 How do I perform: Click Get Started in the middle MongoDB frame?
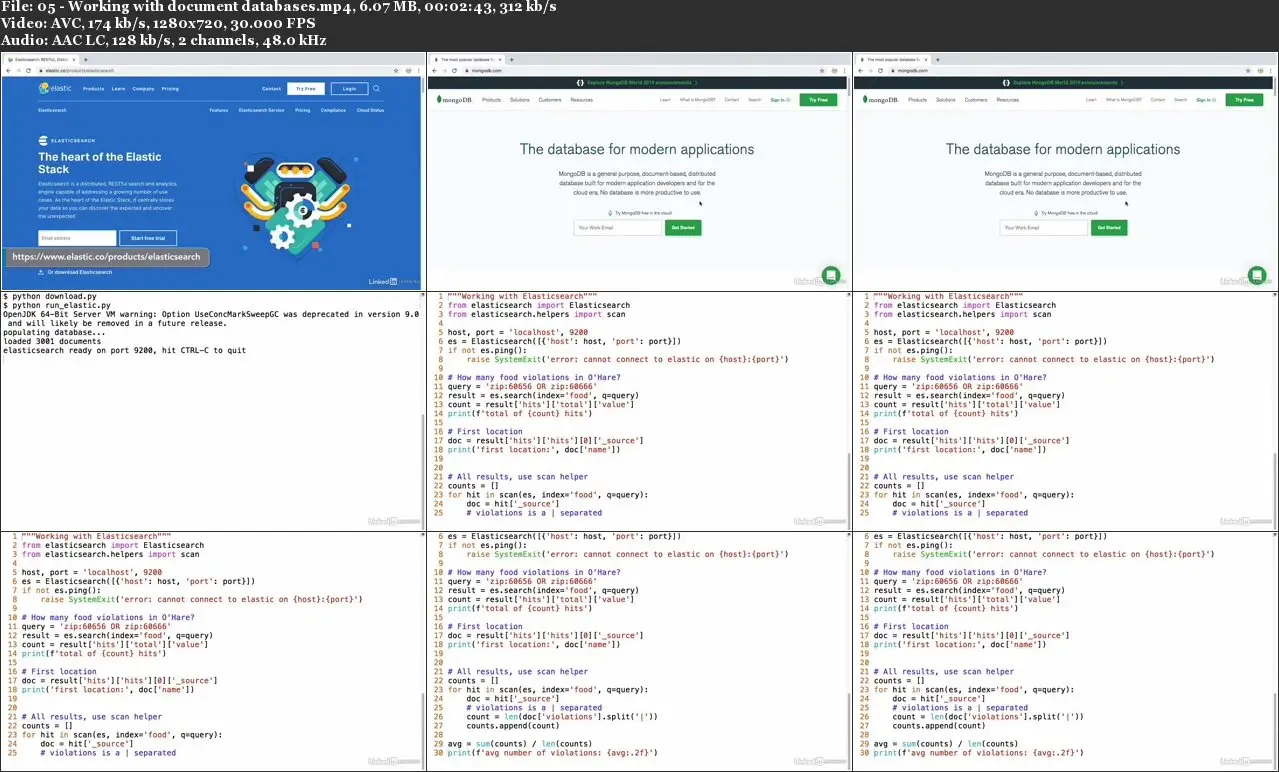(x=683, y=228)
